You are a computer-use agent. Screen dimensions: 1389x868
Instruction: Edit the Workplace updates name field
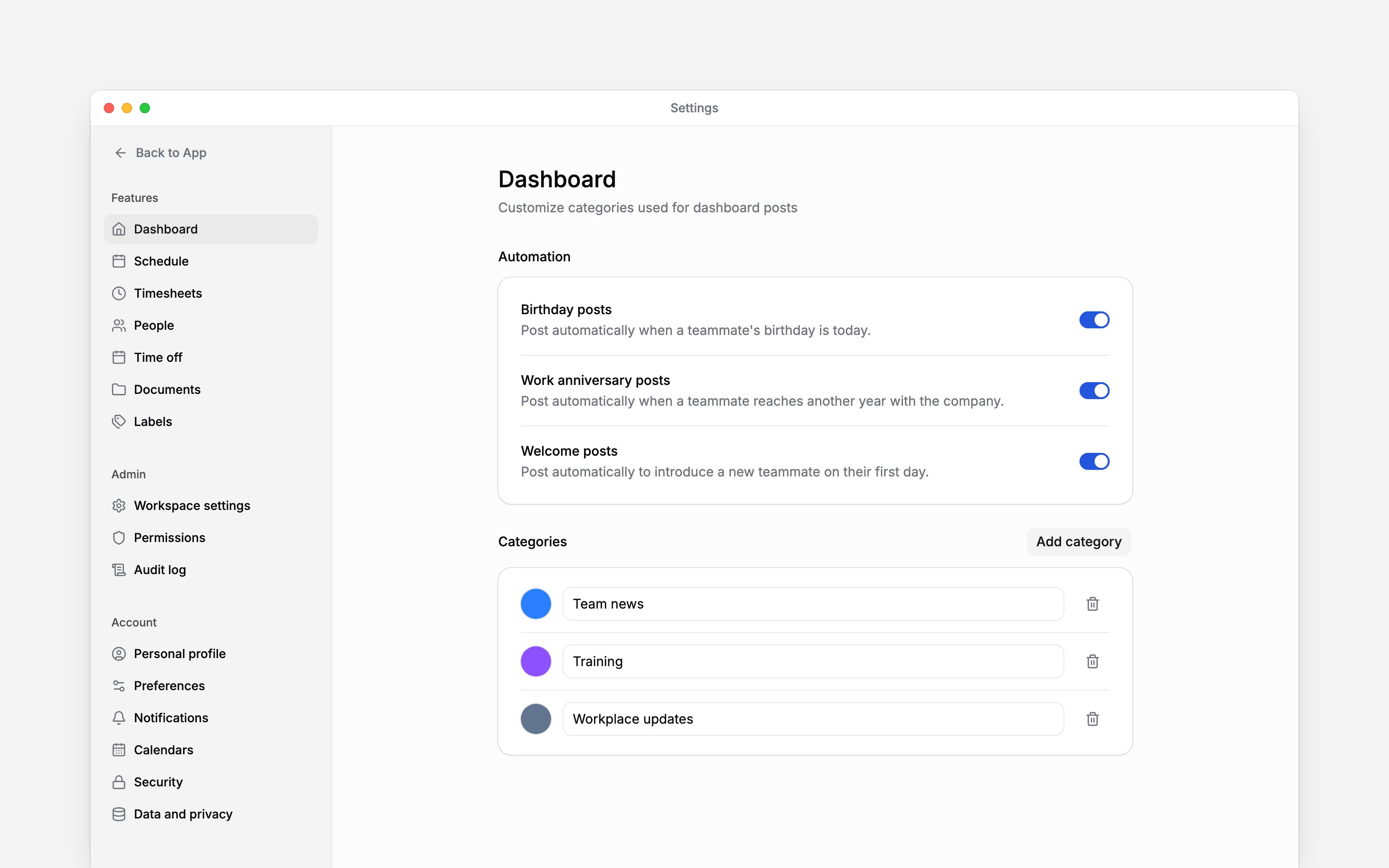pyautogui.click(x=813, y=719)
